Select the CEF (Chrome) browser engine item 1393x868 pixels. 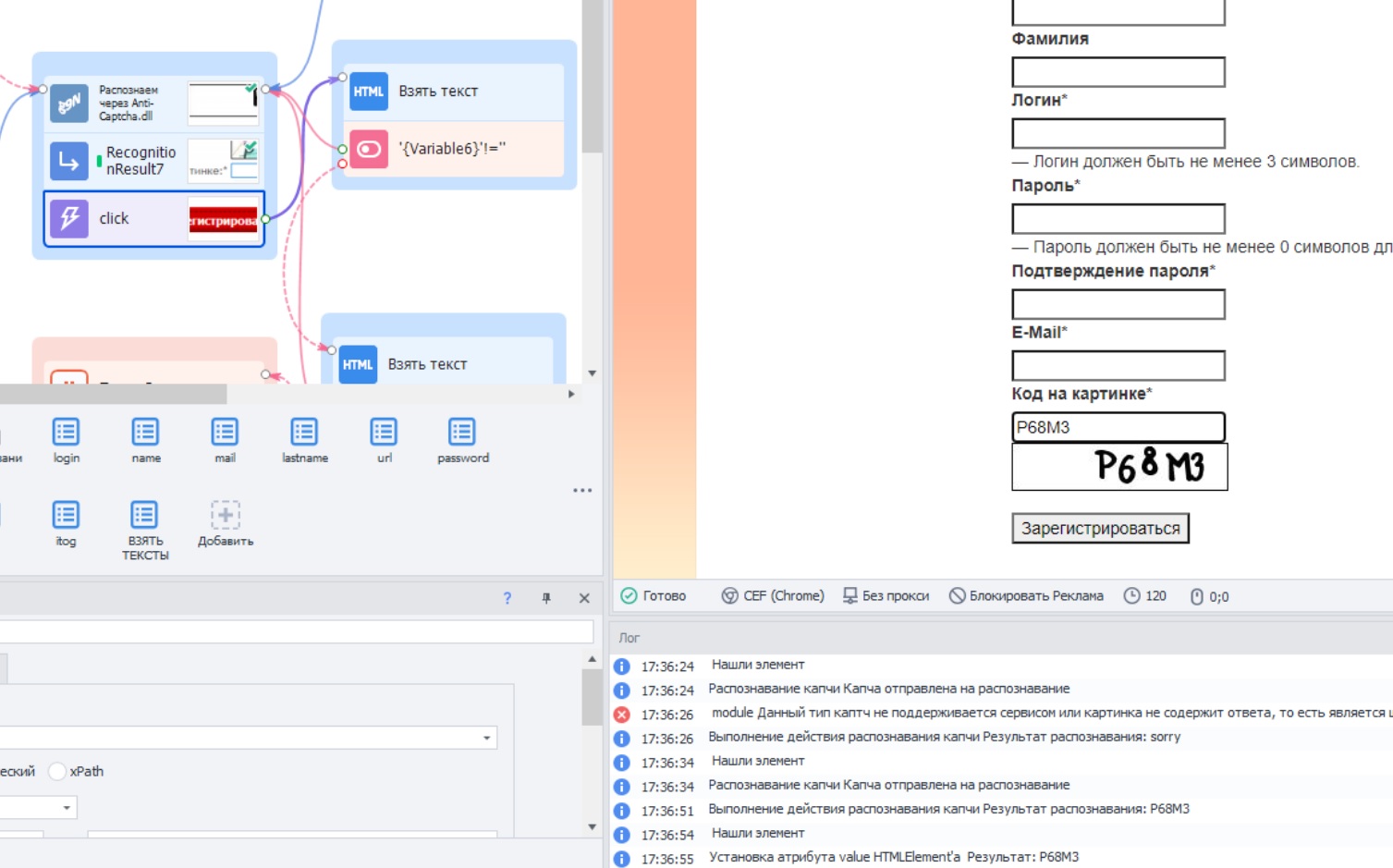point(773,596)
